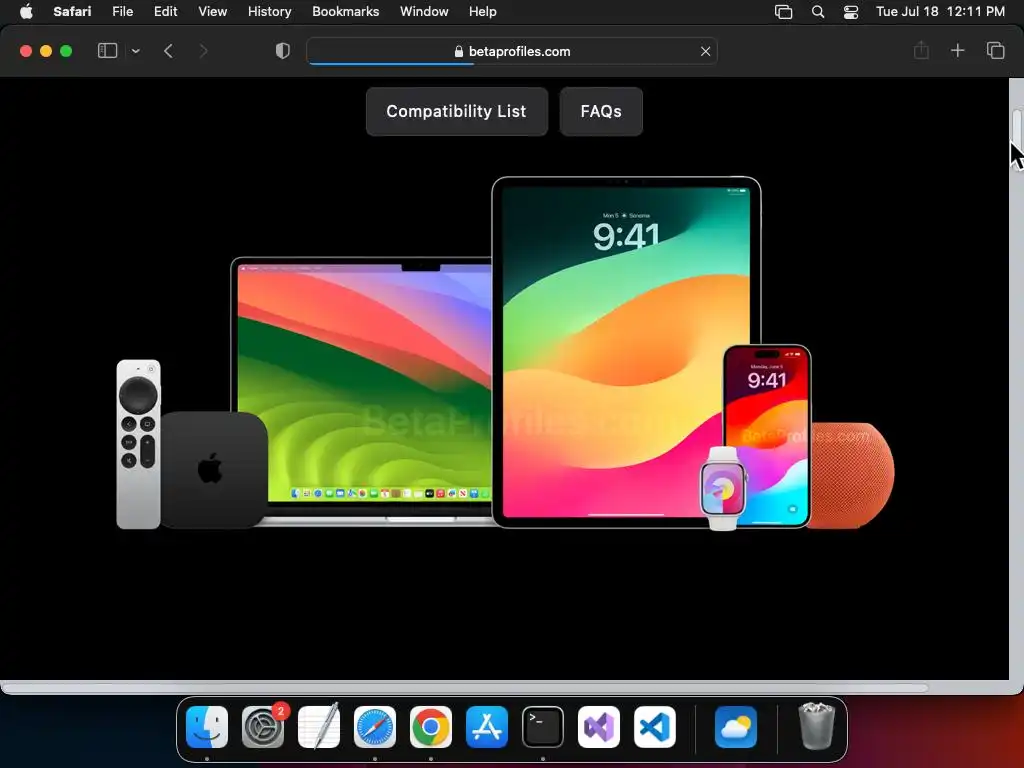
Task: Open Spotlight search in the menu bar
Action: [818, 12]
